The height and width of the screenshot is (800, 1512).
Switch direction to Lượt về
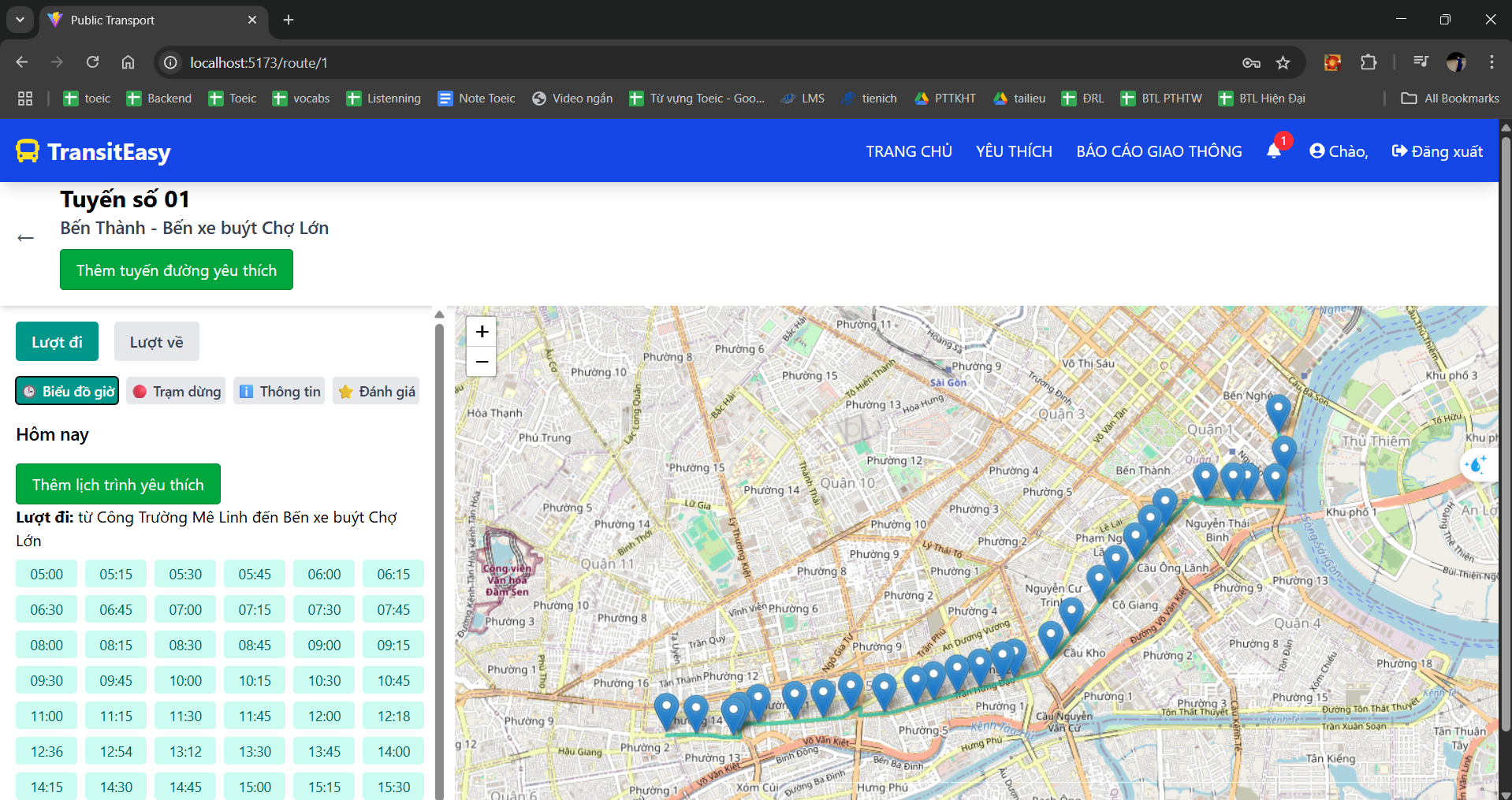[156, 342]
